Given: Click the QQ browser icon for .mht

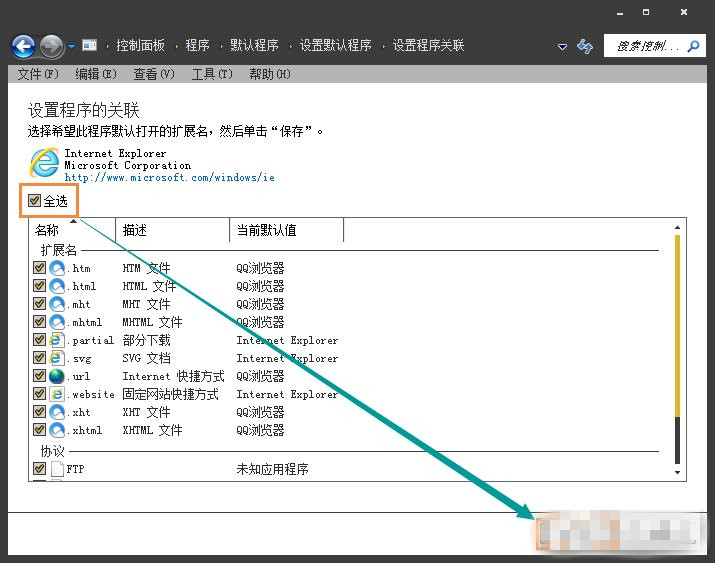Looking at the screenshot, I should 57,304.
